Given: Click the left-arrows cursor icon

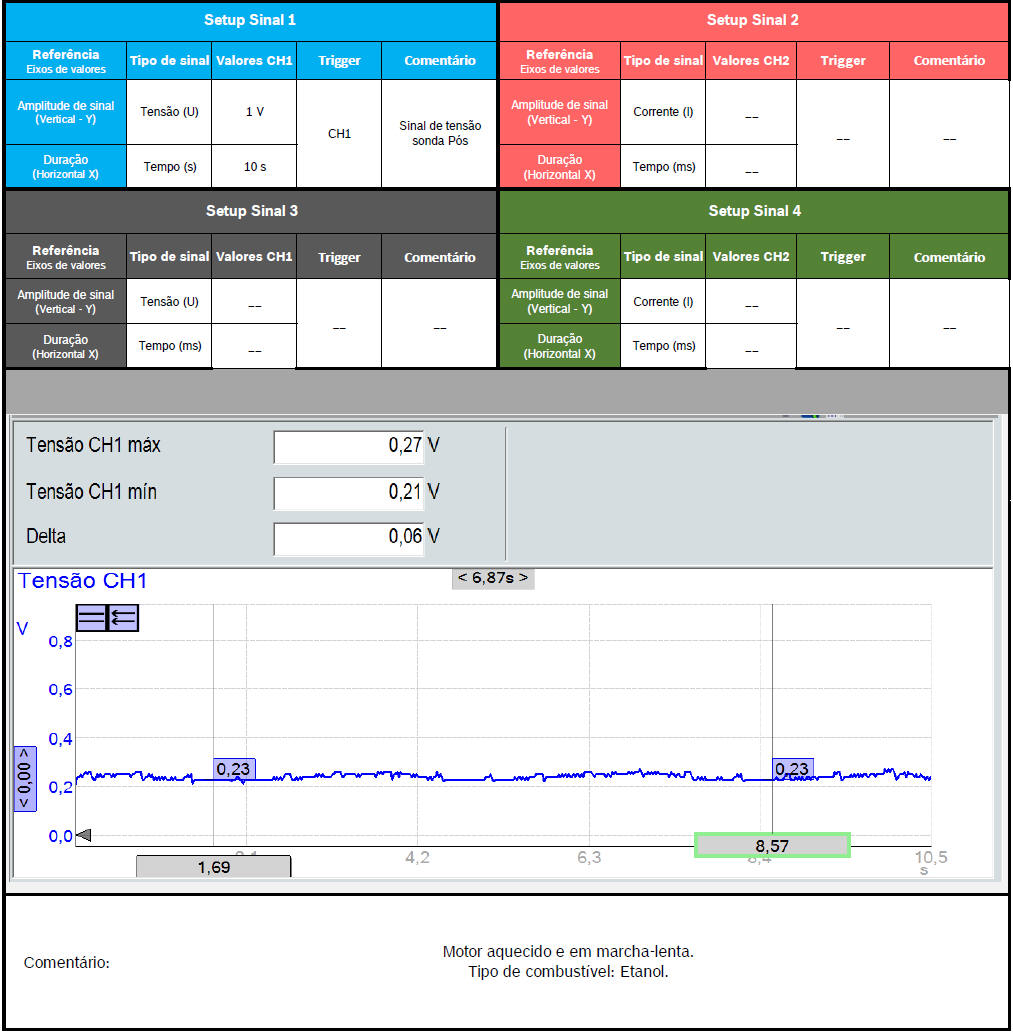Looking at the screenshot, I should pyautogui.click(x=123, y=619).
